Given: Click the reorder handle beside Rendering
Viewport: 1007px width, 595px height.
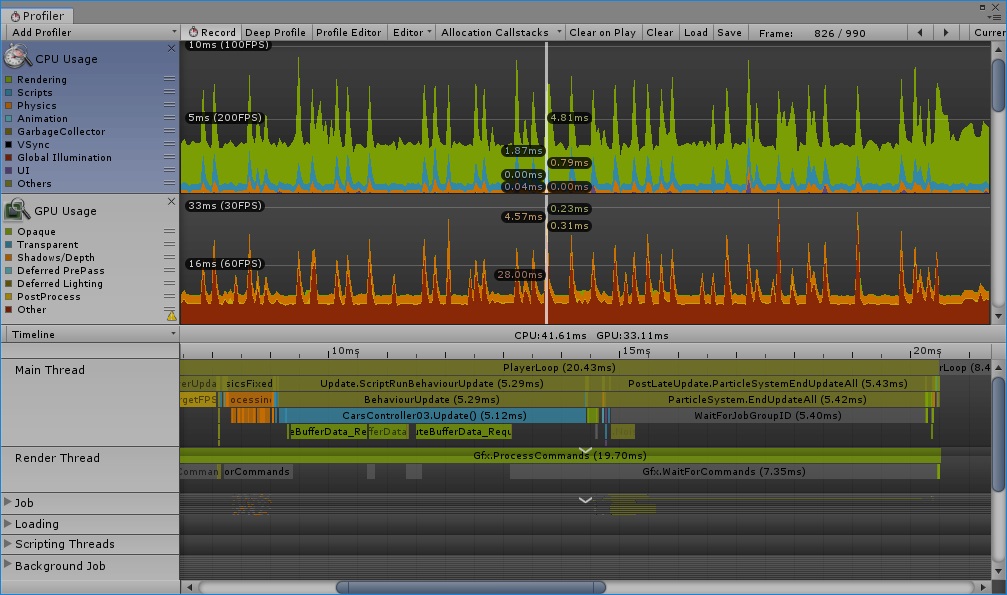Looking at the screenshot, I should click(169, 80).
